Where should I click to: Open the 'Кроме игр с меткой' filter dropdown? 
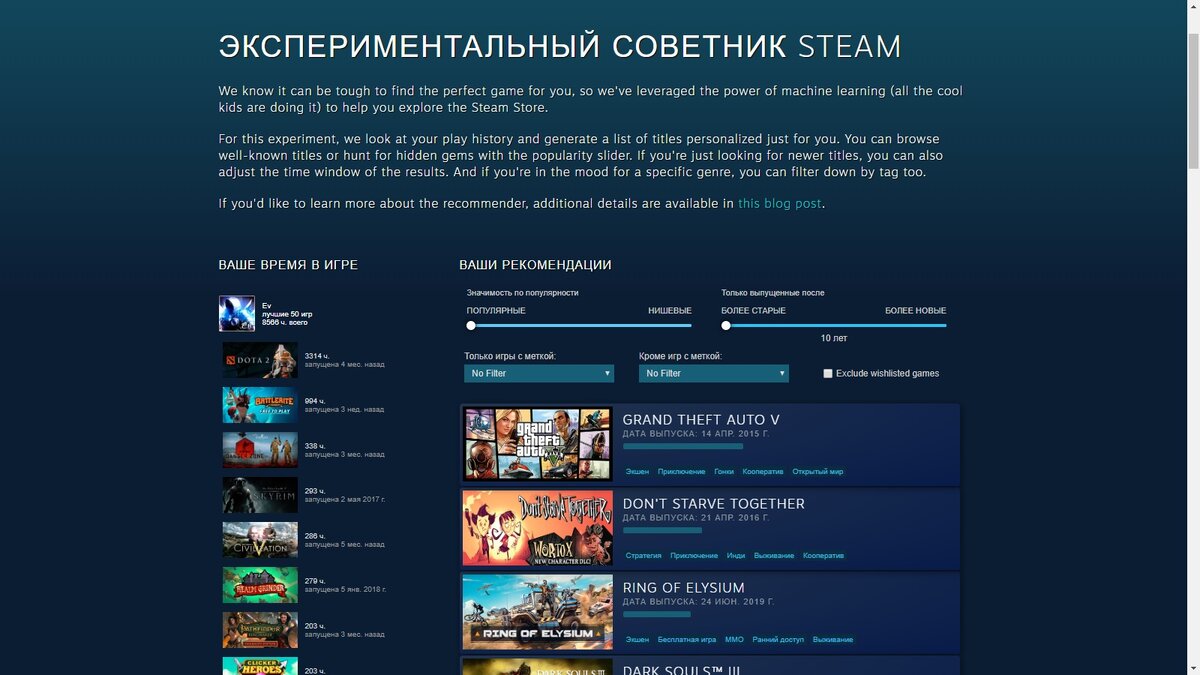coord(714,373)
